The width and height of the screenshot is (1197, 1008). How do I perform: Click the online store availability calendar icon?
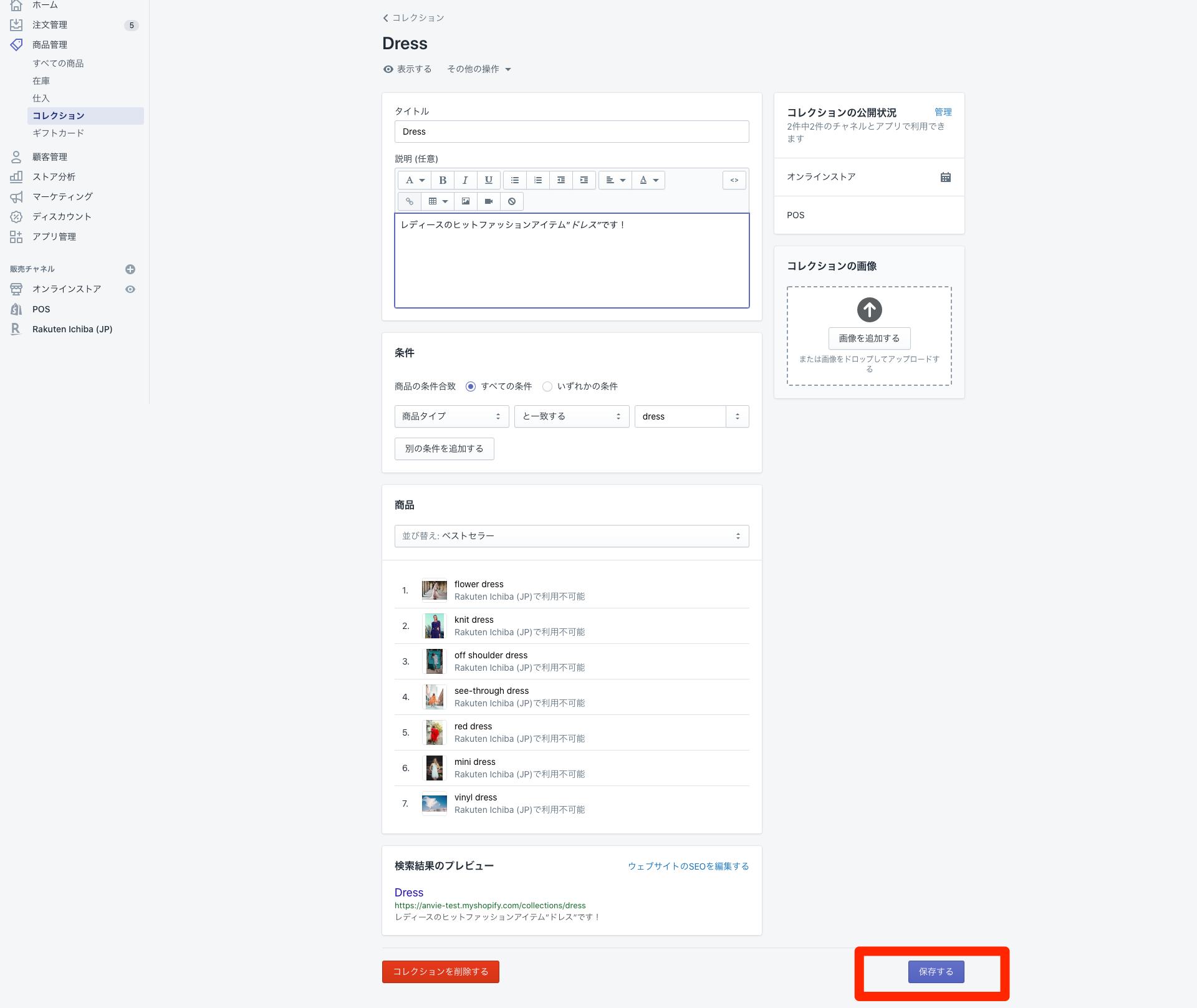[946, 177]
